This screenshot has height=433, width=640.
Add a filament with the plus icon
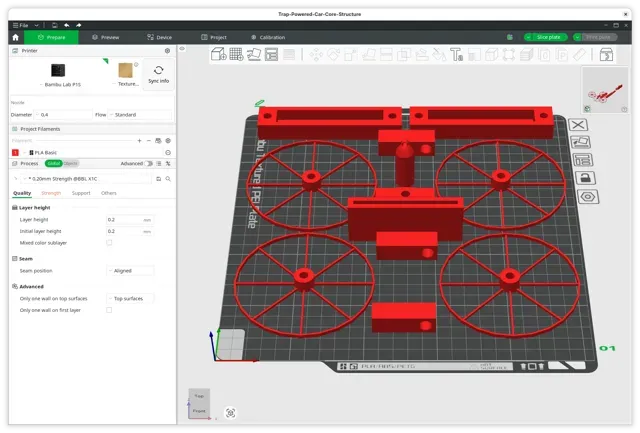140,141
